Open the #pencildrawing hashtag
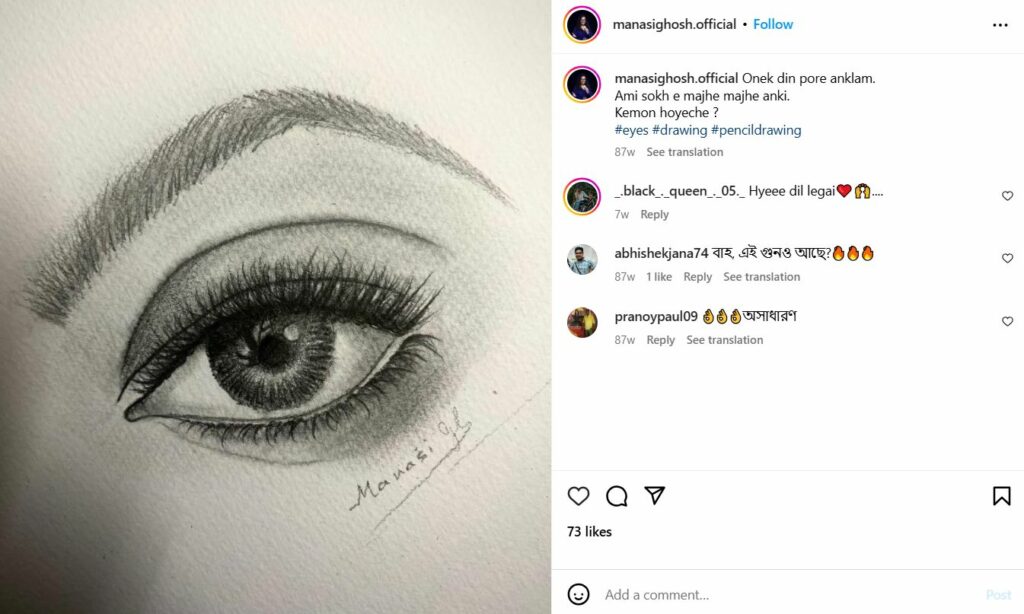The image size is (1024, 614). 756,130
